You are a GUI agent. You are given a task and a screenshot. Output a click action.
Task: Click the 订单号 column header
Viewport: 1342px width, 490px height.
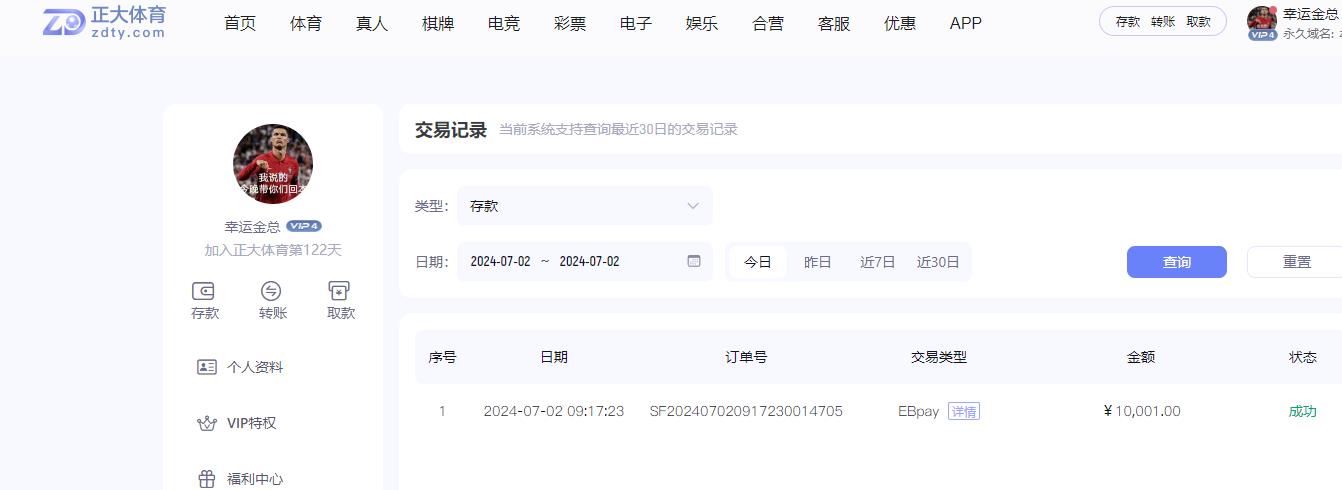746,357
